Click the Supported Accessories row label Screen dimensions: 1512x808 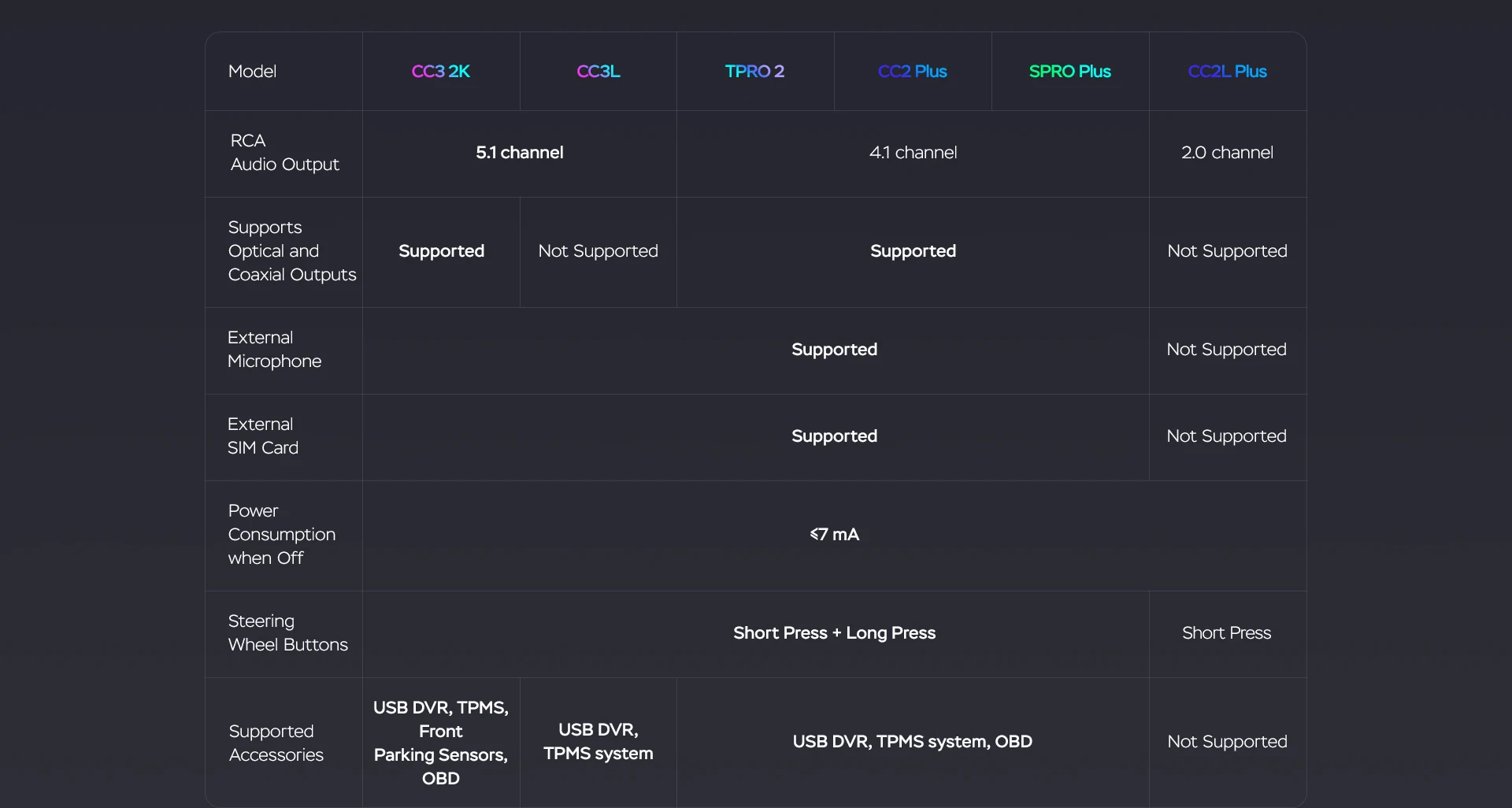(x=276, y=743)
